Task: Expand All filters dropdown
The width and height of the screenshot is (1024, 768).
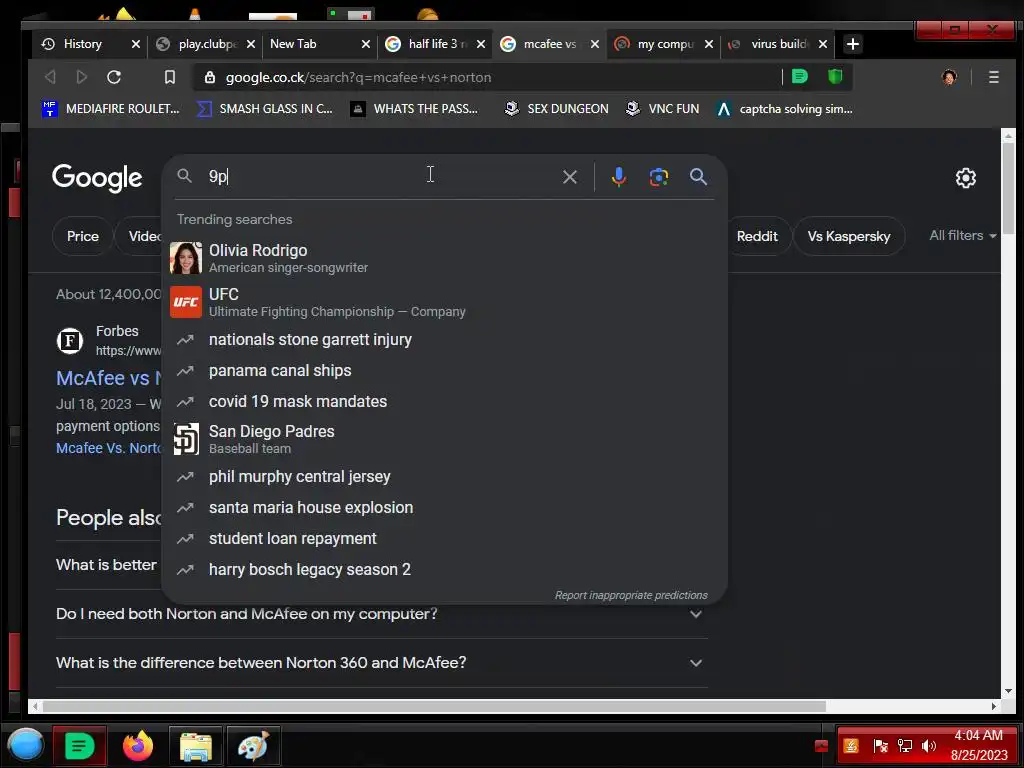Action: 963,236
